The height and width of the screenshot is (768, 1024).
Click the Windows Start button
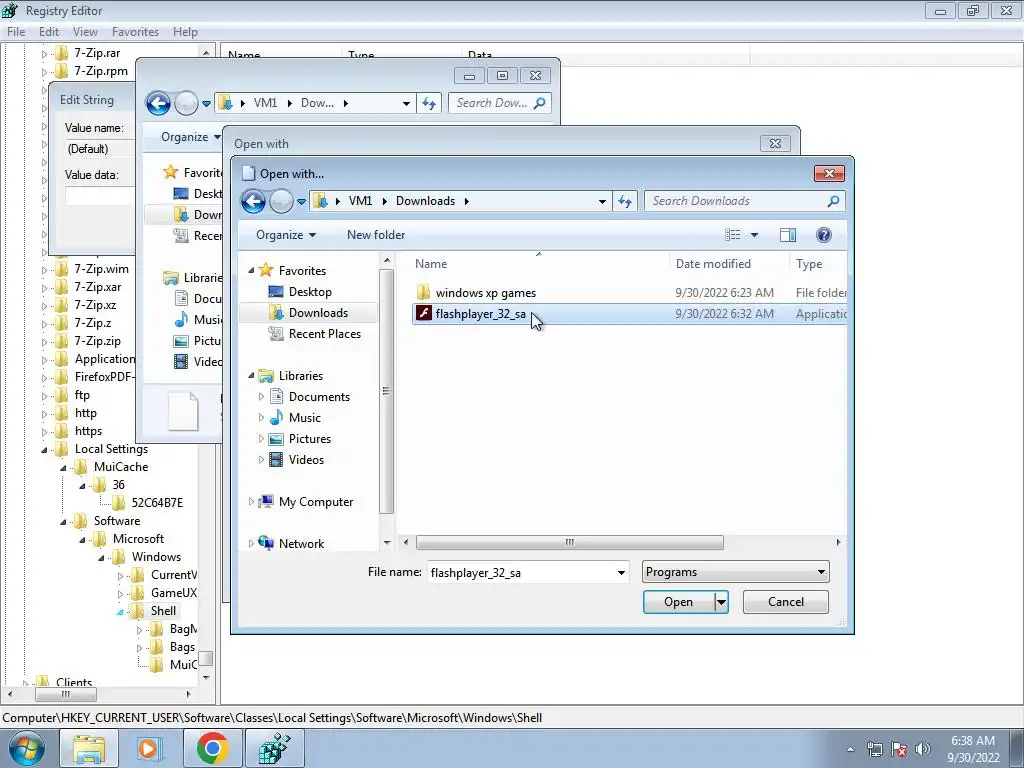pos(27,749)
